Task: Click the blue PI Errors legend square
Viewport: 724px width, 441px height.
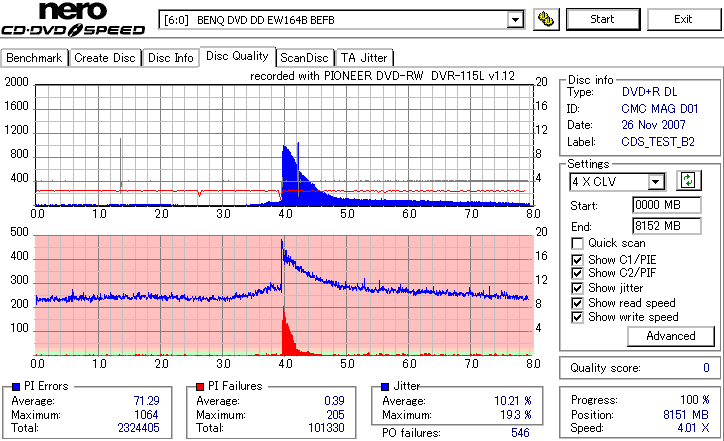Action: pyautogui.click(x=16, y=387)
